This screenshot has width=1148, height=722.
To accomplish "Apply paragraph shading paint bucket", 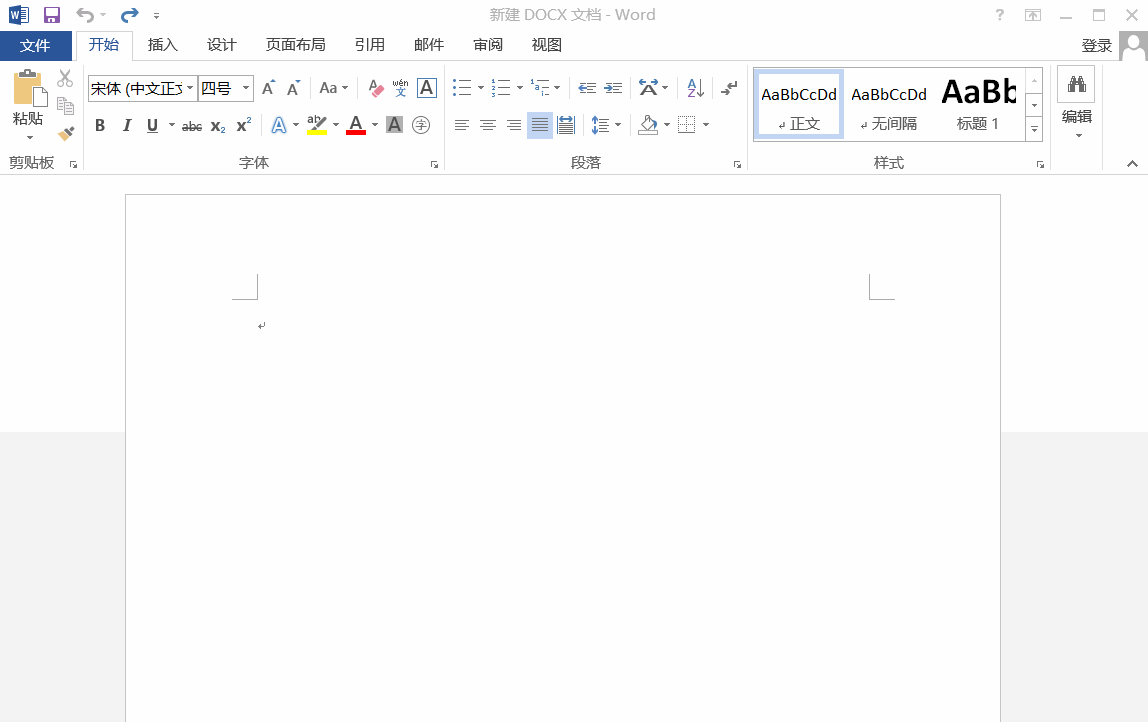I will click(648, 125).
